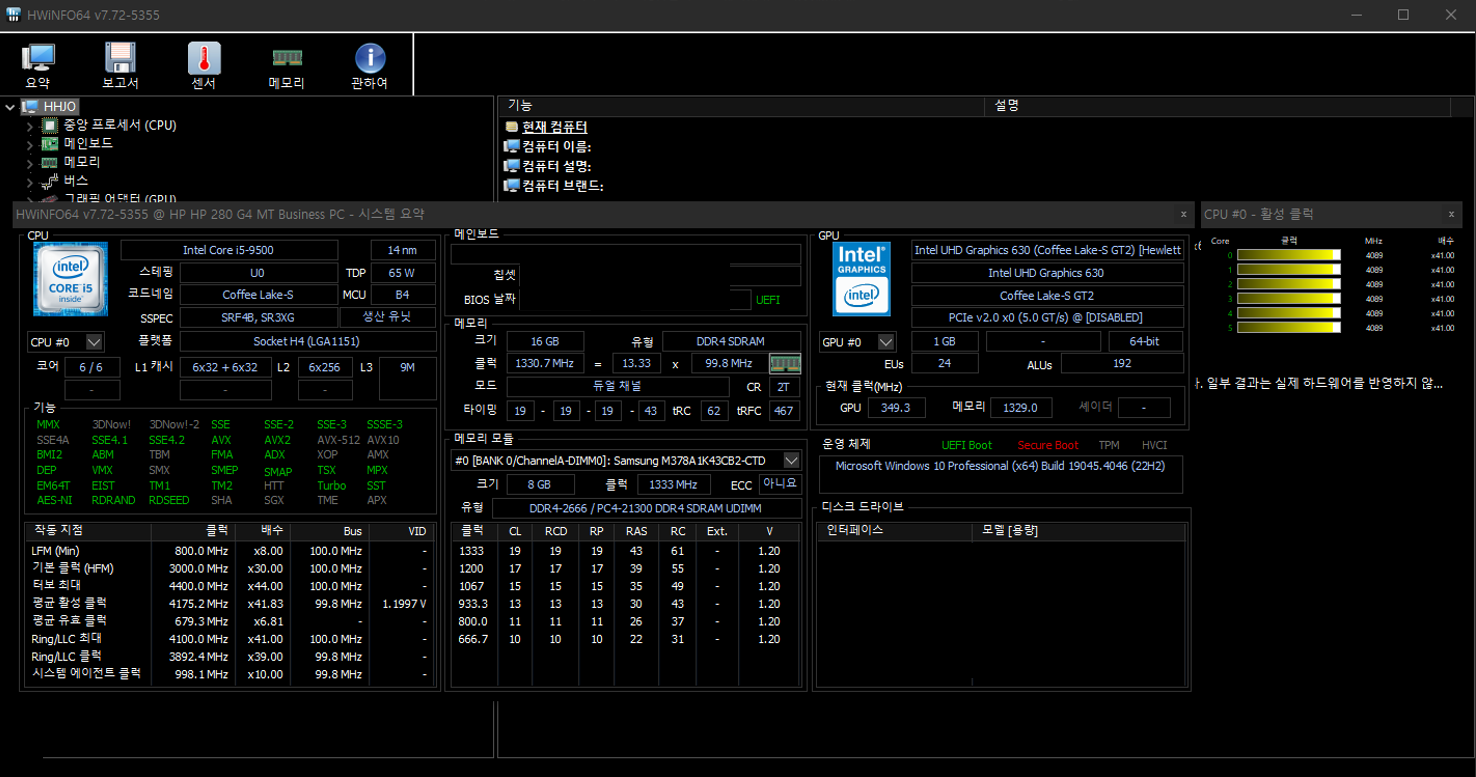
Task: Click the Socket H4 (LGA1151) platform field
Action: click(x=308, y=342)
